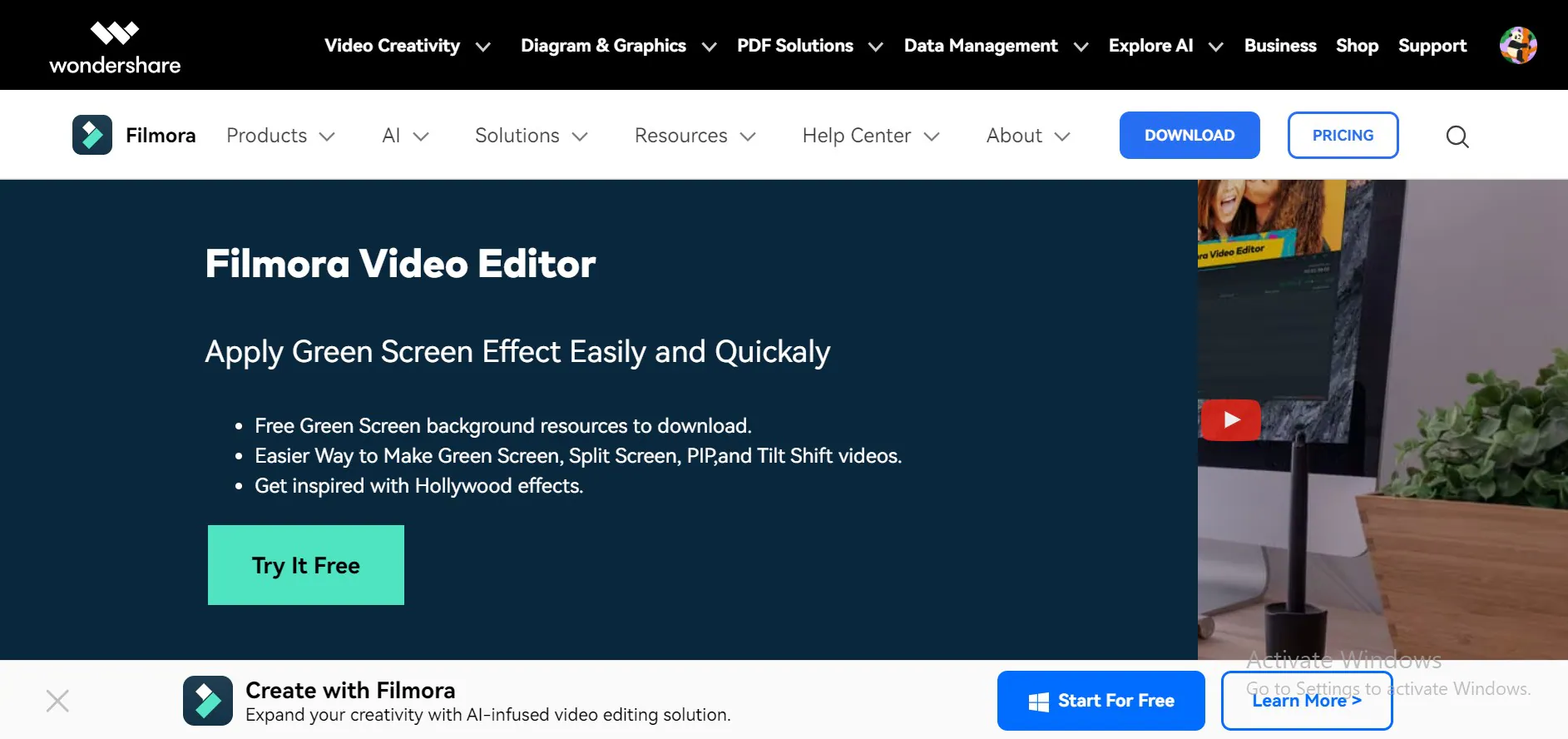The width and height of the screenshot is (1568, 739).
Task: Expand the Resources dropdown arrow
Action: click(x=748, y=136)
